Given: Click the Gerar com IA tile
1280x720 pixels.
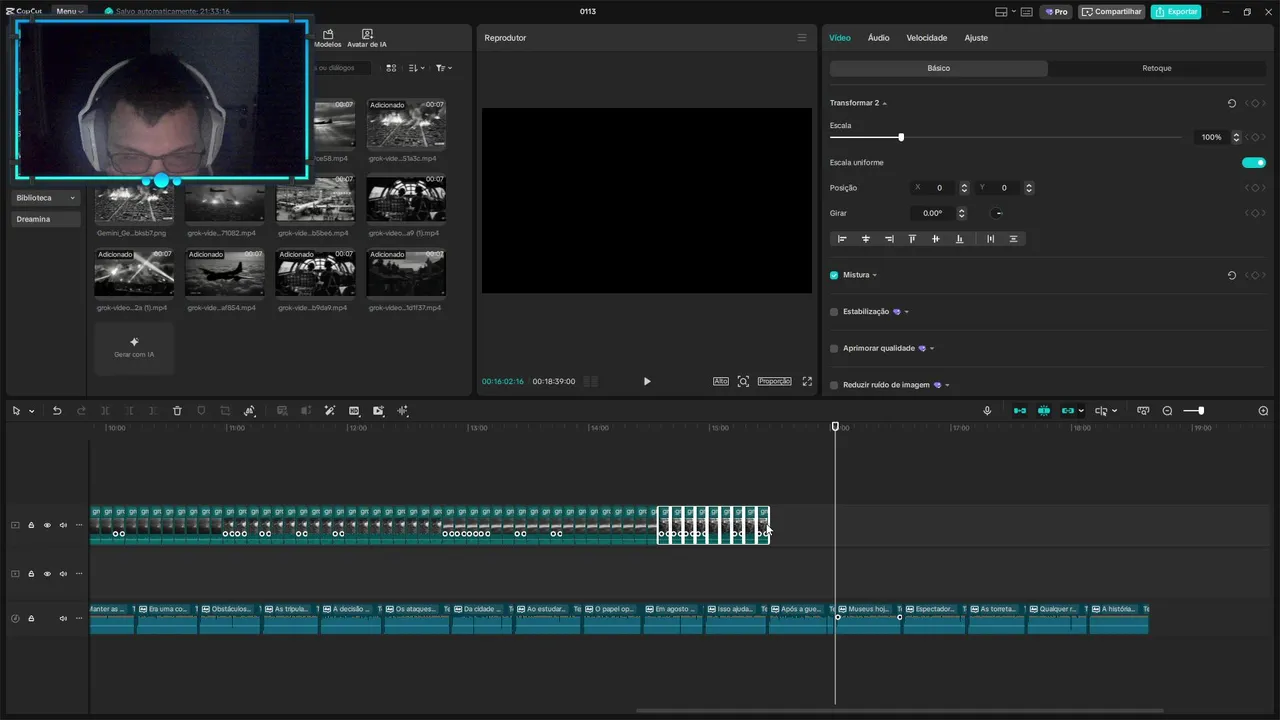Looking at the screenshot, I should pyautogui.click(x=134, y=348).
